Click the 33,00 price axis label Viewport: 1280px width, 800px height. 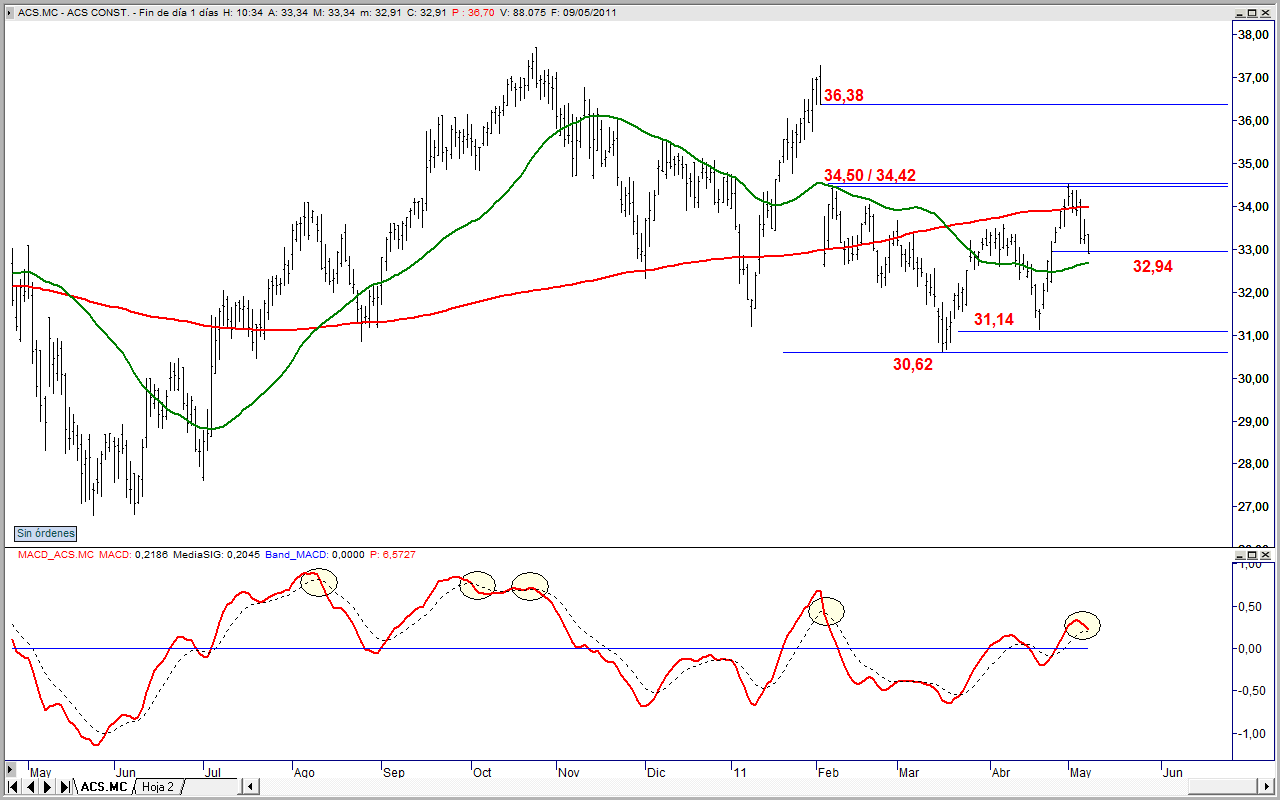coord(1253,250)
